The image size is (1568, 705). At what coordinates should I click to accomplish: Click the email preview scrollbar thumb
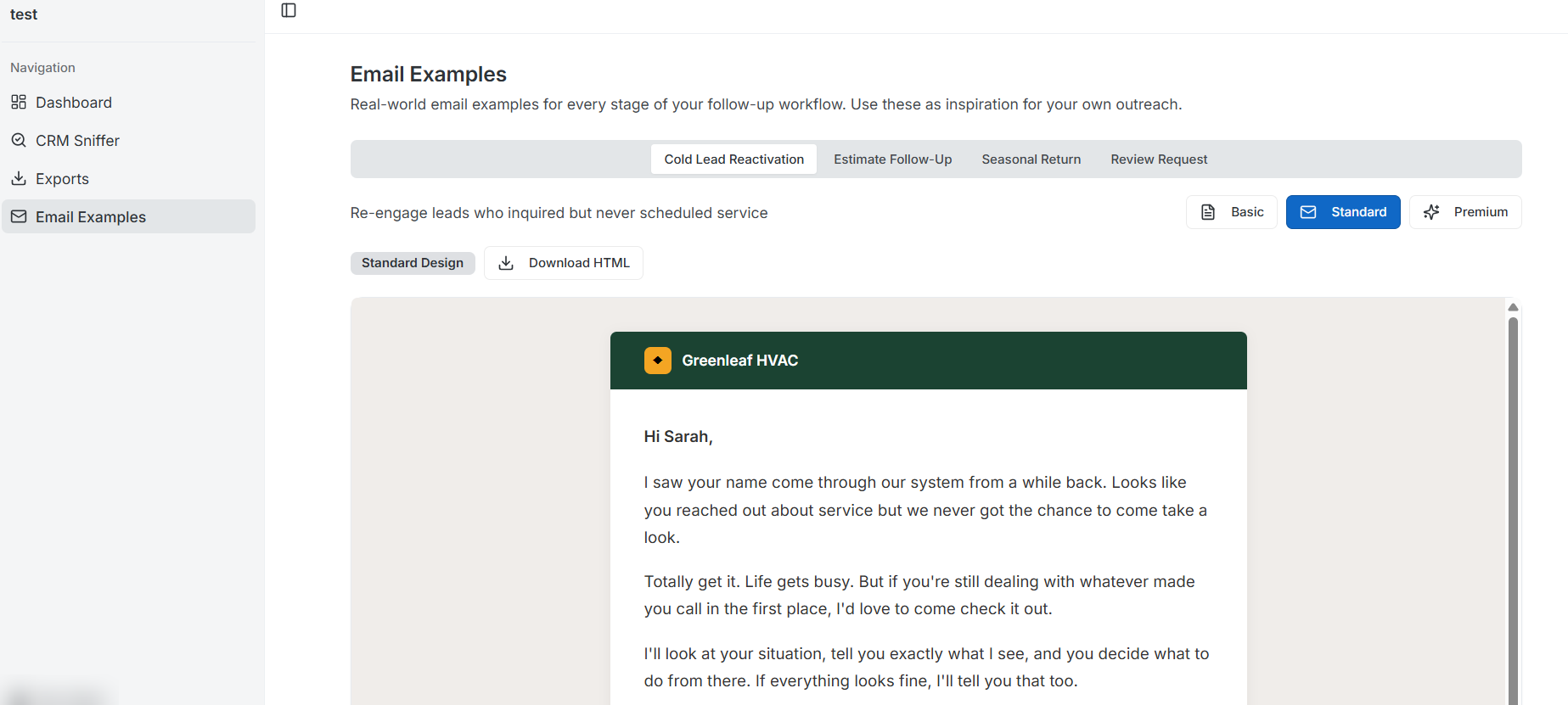[x=1513, y=509]
